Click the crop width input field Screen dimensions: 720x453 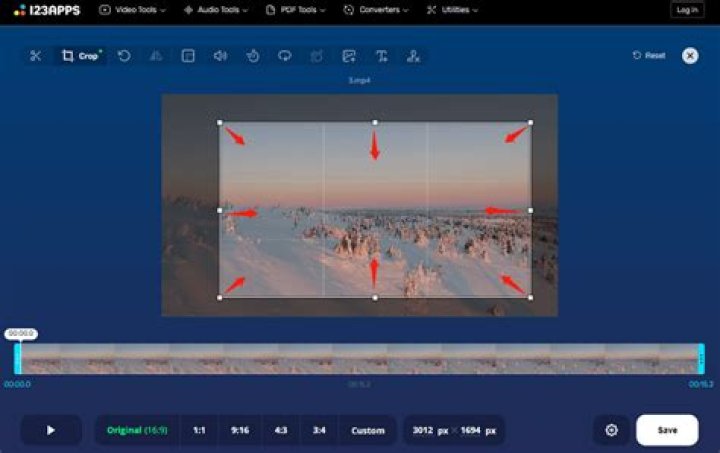point(427,430)
